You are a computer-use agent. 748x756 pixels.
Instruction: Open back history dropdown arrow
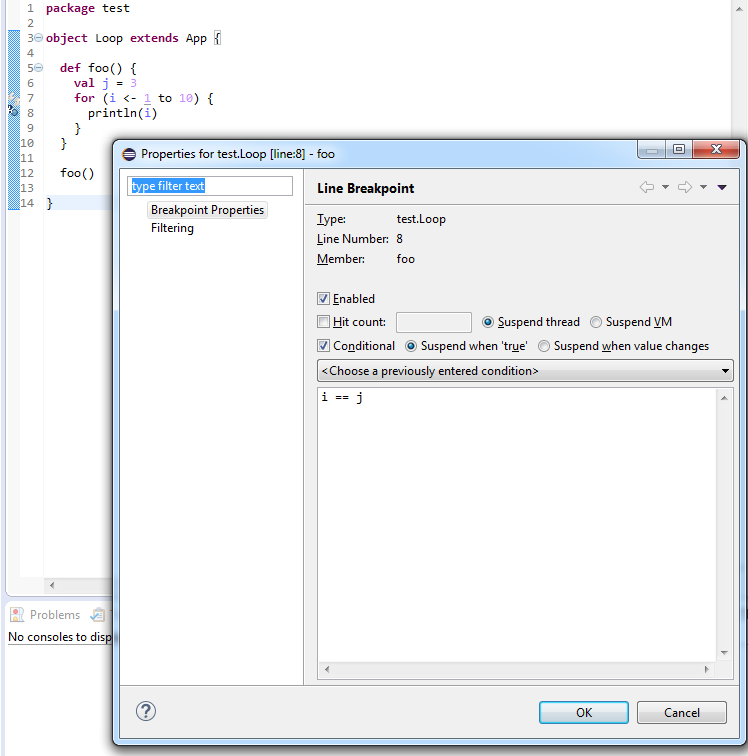[665, 187]
